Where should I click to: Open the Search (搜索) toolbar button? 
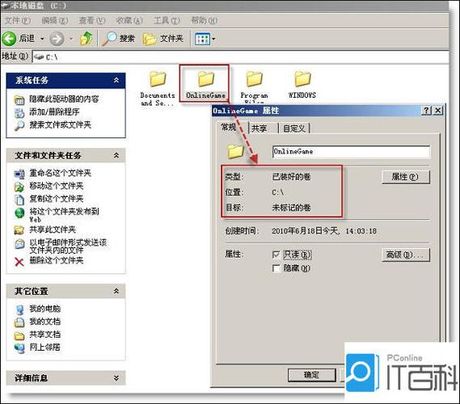tap(119, 39)
